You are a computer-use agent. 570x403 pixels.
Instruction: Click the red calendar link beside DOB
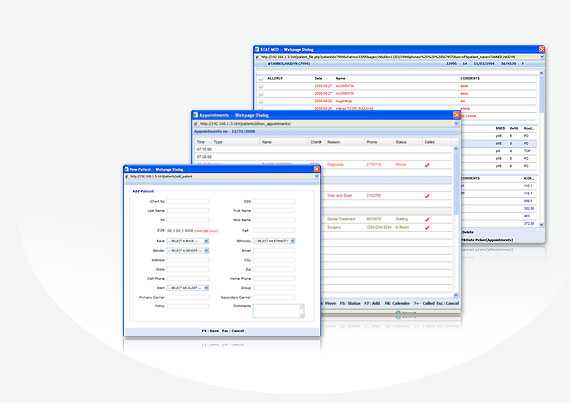tap(206, 231)
